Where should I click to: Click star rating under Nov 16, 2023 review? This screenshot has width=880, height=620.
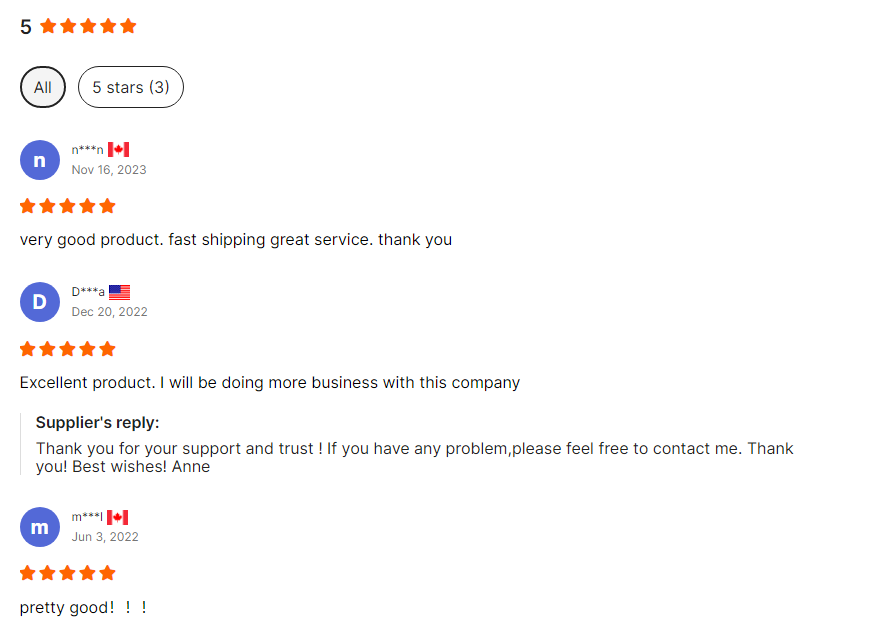coord(68,206)
